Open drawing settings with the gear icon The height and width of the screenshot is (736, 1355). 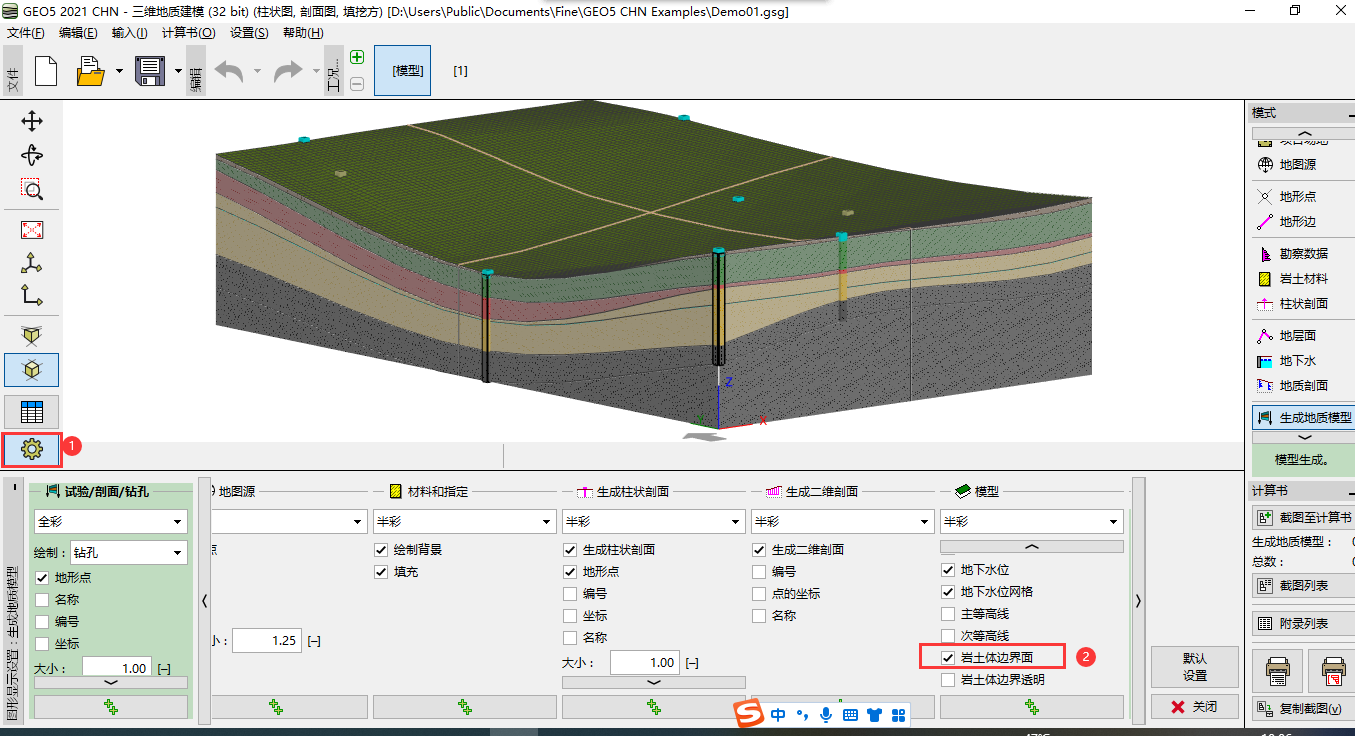coord(32,450)
